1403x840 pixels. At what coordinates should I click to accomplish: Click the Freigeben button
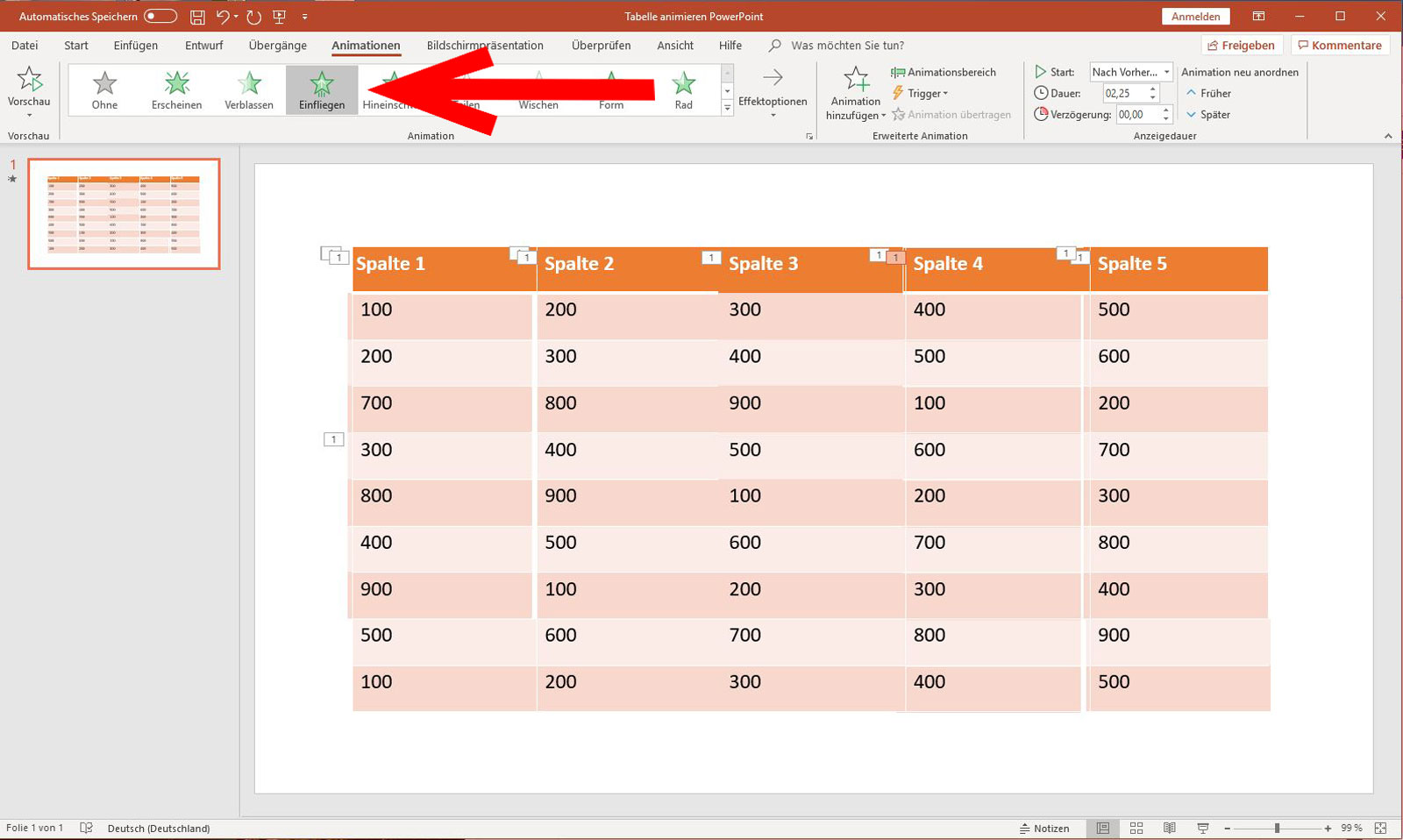coord(1242,45)
